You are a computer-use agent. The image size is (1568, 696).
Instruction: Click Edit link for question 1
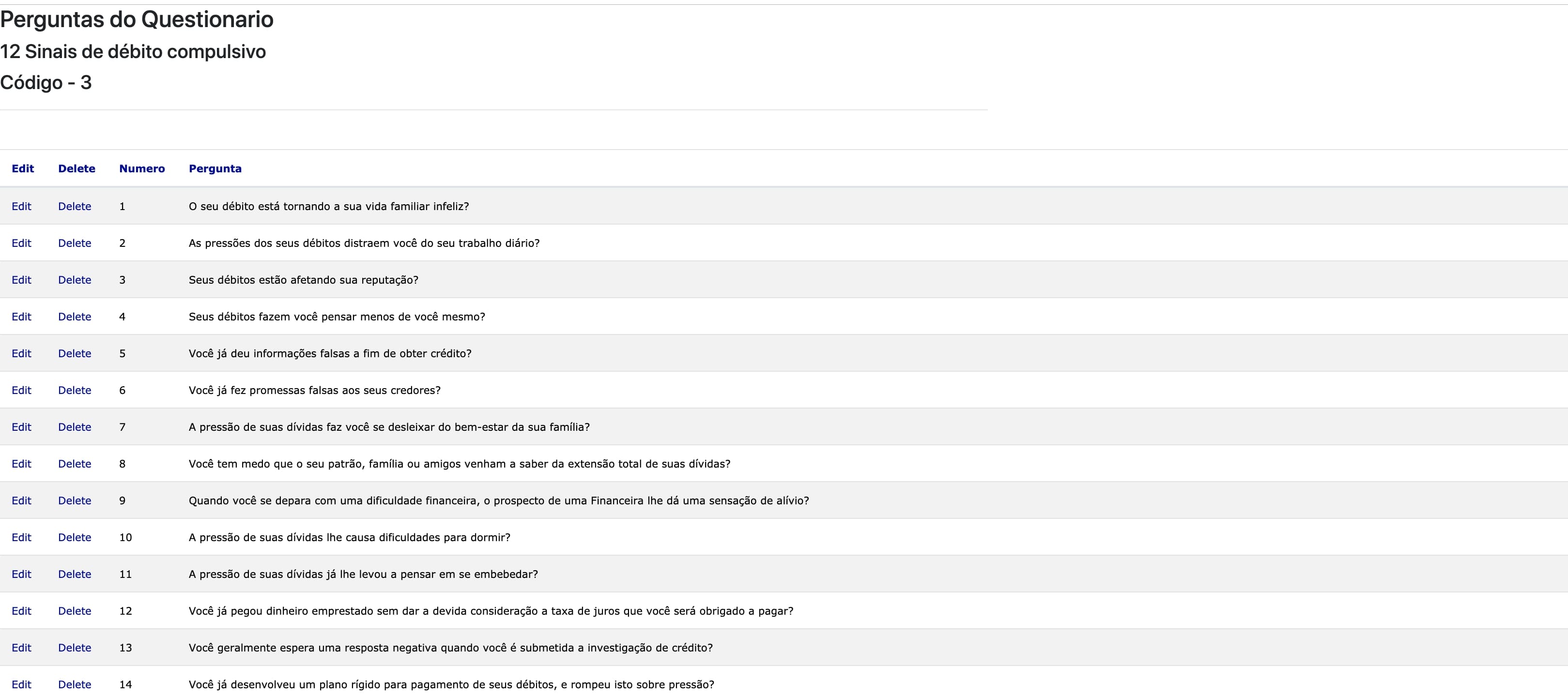[21, 206]
